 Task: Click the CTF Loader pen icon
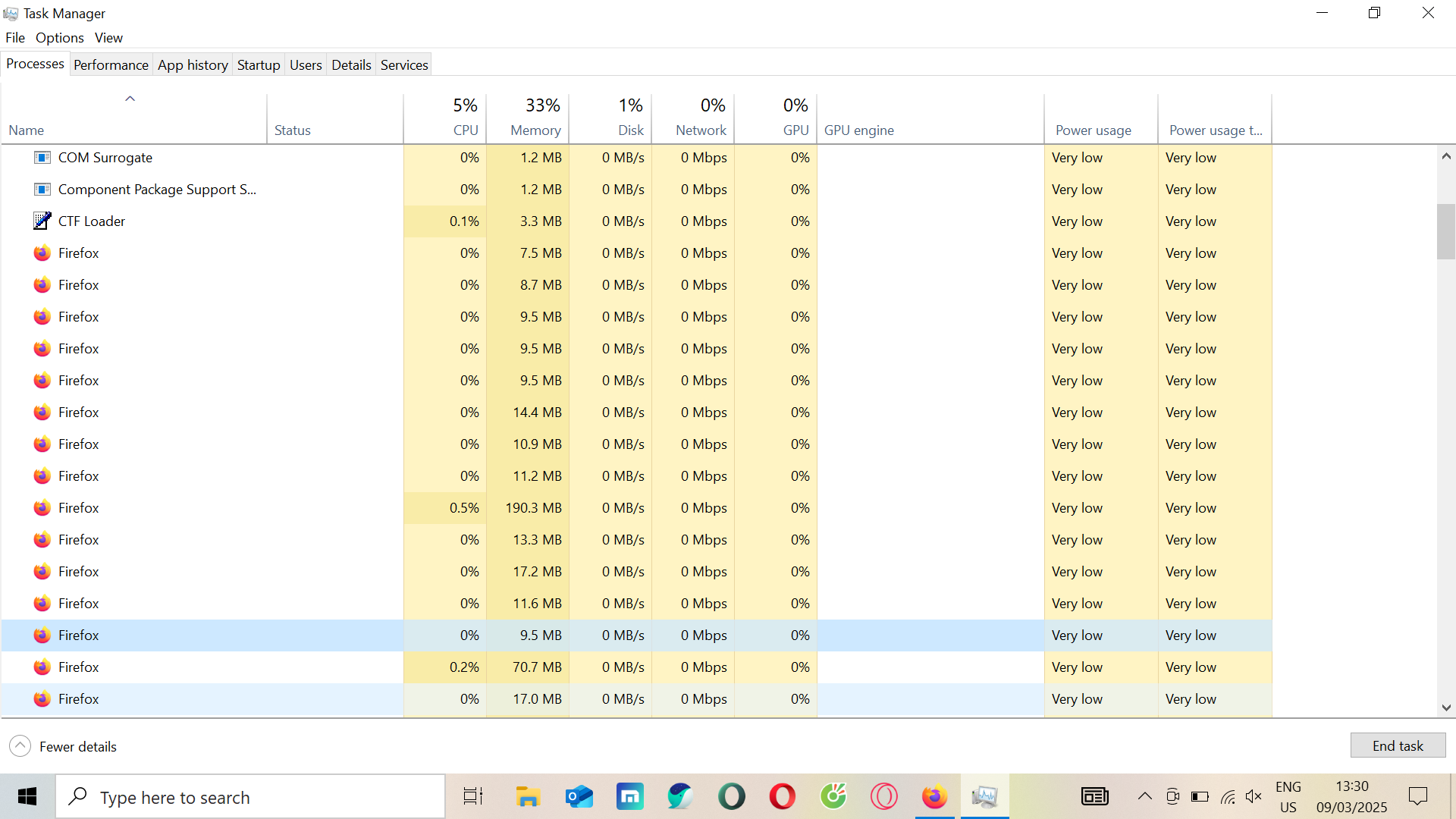pyautogui.click(x=42, y=221)
